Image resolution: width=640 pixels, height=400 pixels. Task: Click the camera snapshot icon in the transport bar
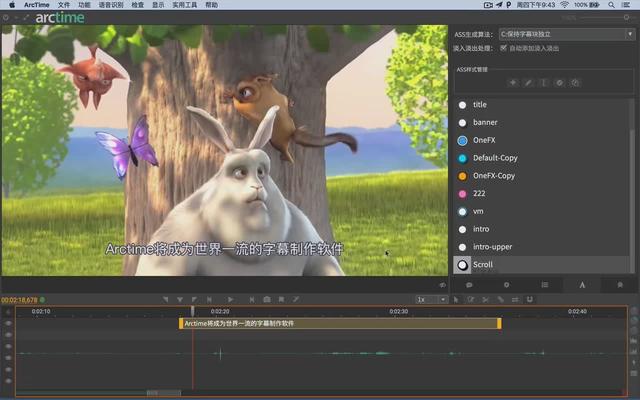(x=267, y=300)
